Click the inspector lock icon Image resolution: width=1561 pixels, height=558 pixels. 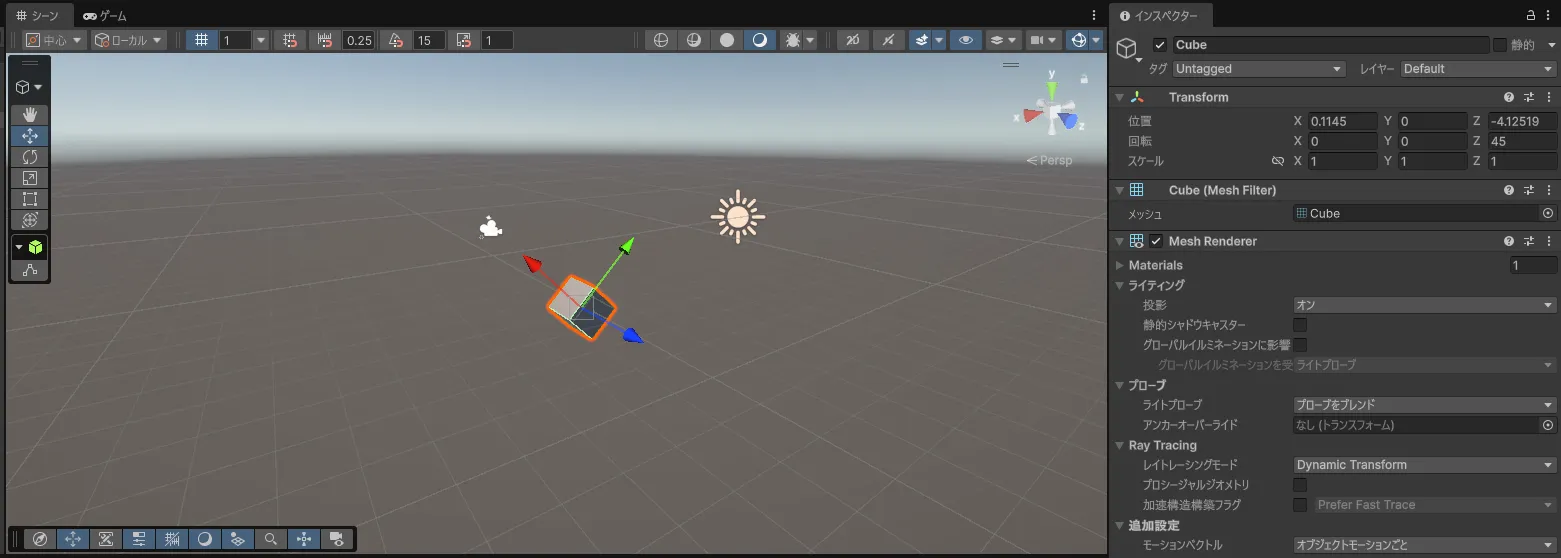1531,16
